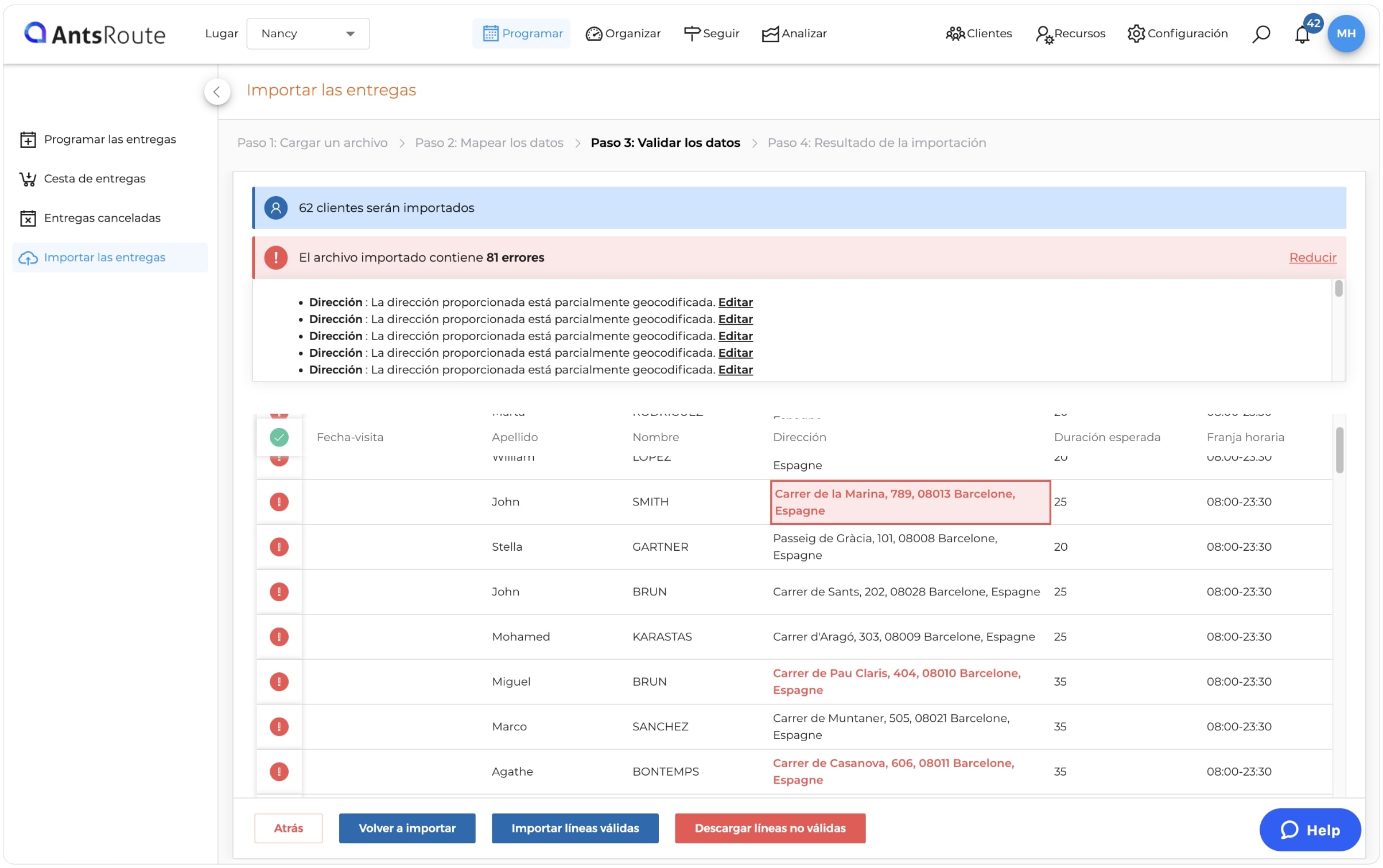This screenshot has height=868, width=1383.
Task: Click the Carrer de Muntaner, 505 address
Action: (891, 727)
